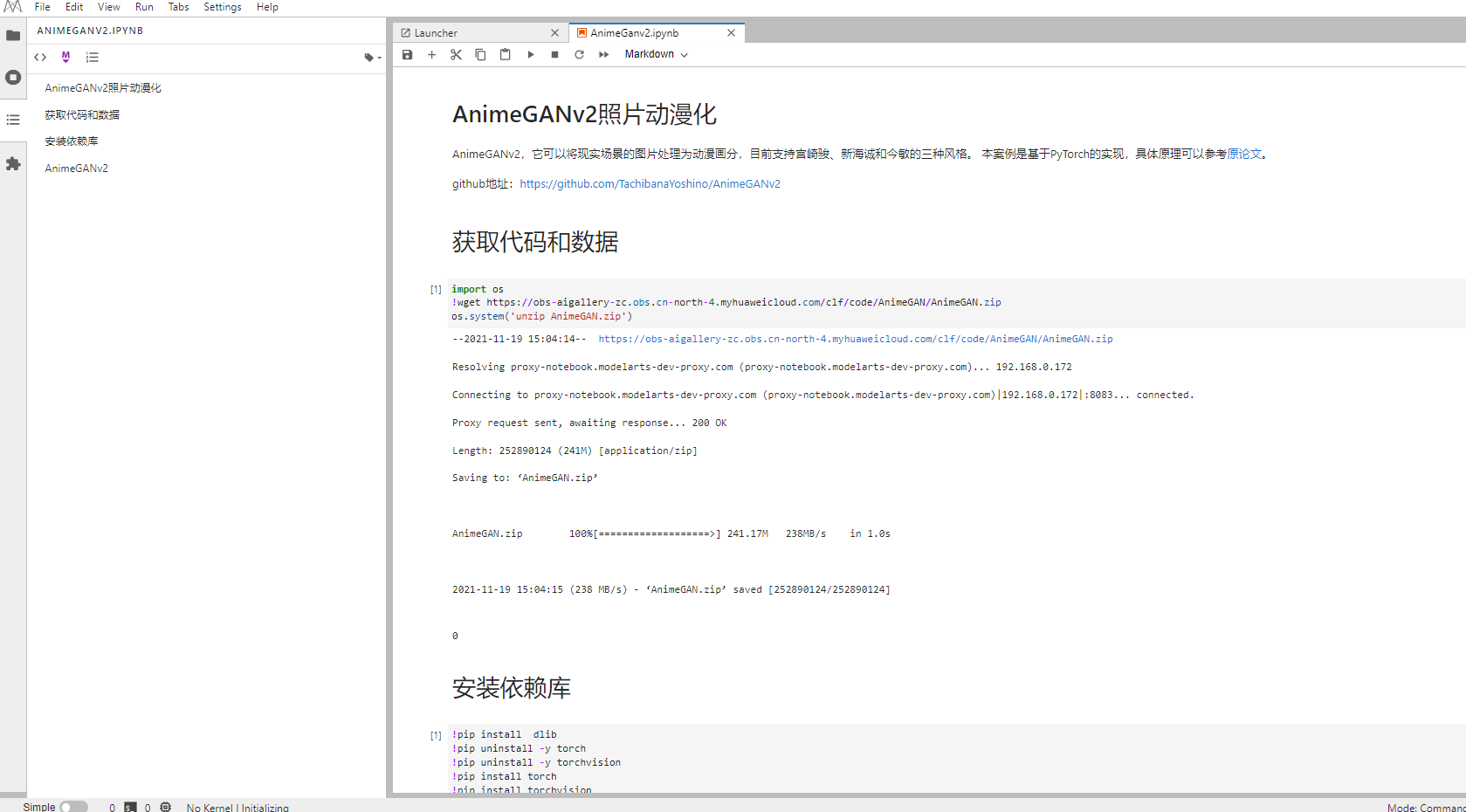Paste cell from clipboard
Image resolution: width=1466 pixels, height=812 pixels.
[505, 54]
